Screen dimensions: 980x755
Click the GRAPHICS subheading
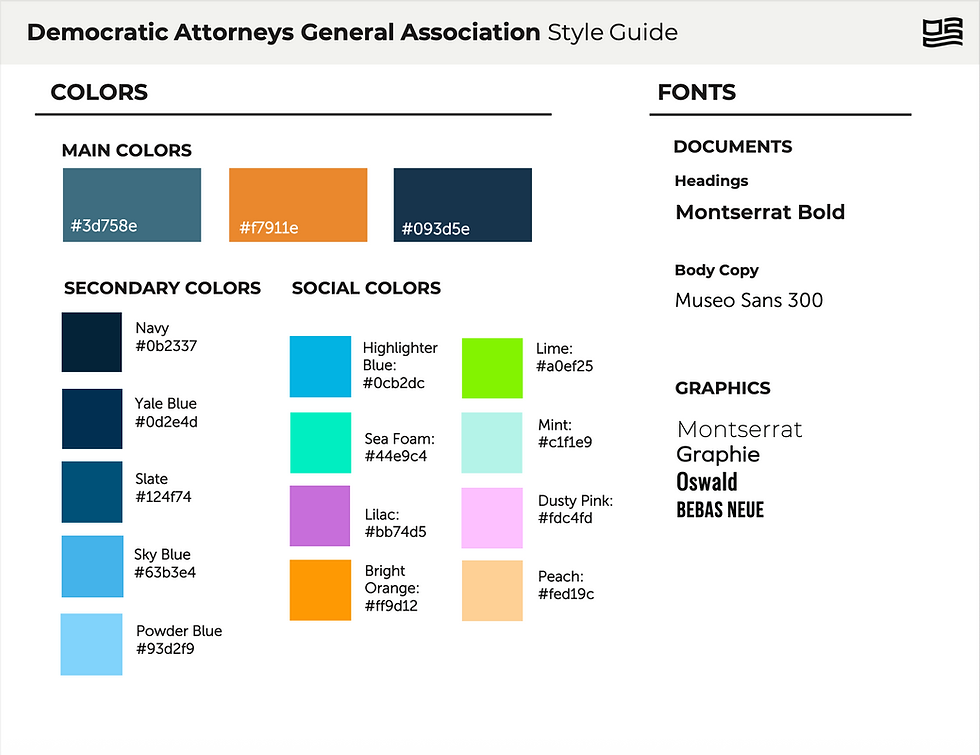point(722,388)
